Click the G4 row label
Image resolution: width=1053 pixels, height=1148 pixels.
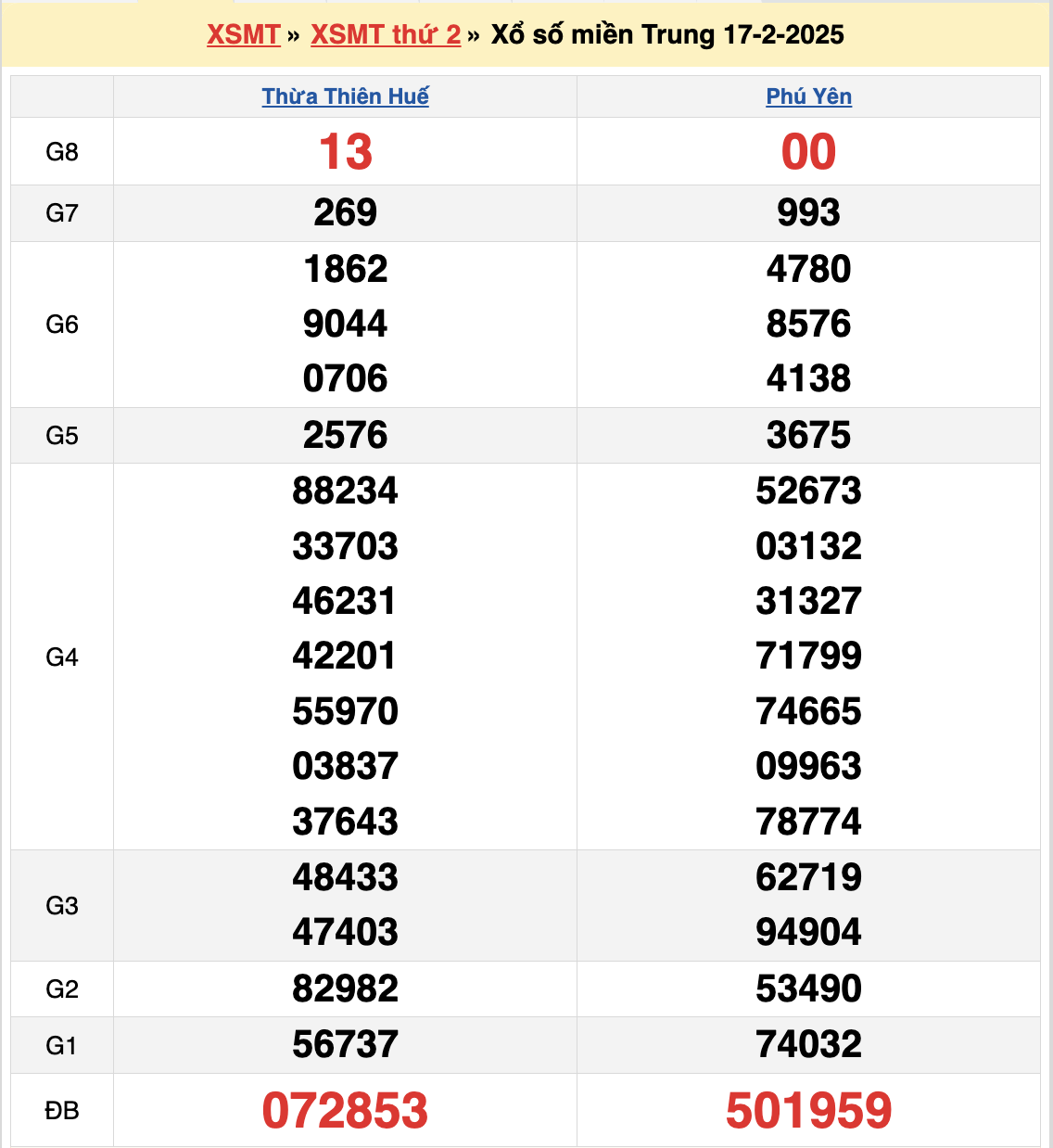coord(62,657)
